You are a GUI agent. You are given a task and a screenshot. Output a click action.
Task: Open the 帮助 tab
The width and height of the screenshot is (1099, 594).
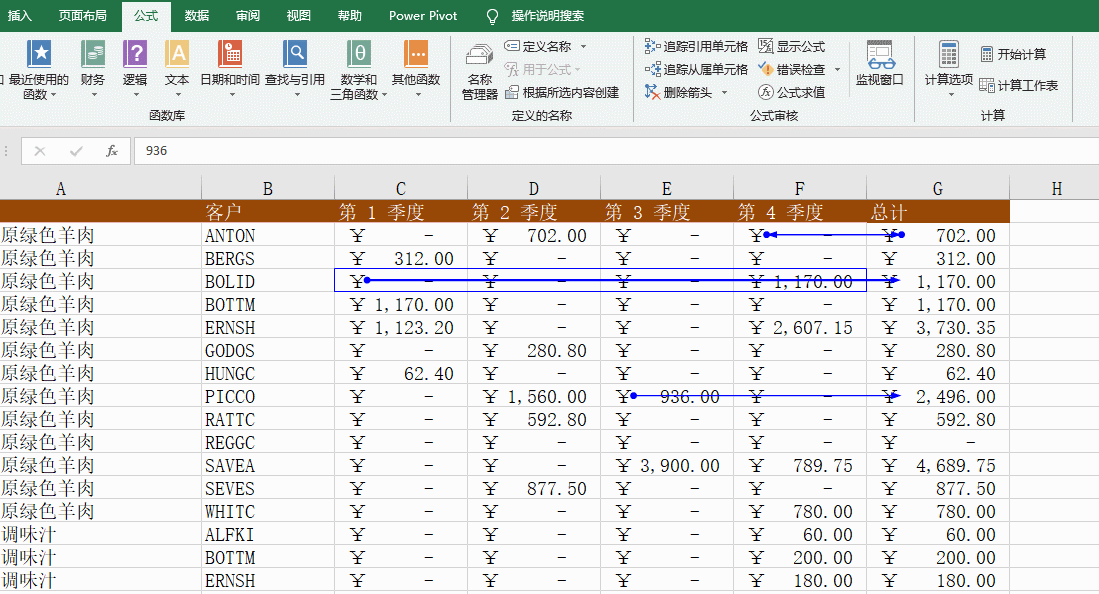[350, 15]
